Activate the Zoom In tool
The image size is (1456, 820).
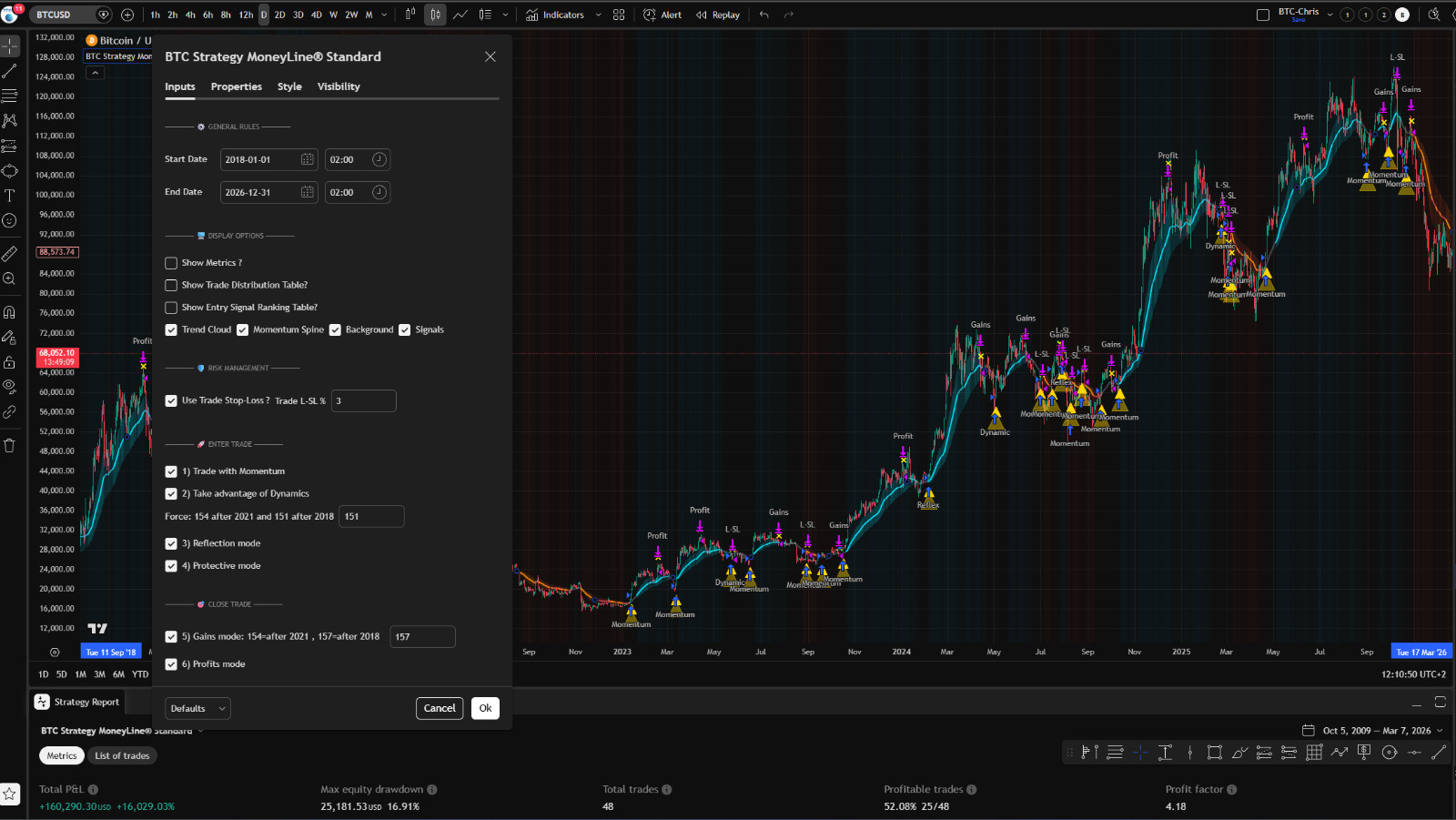click(x=10, y=278)
